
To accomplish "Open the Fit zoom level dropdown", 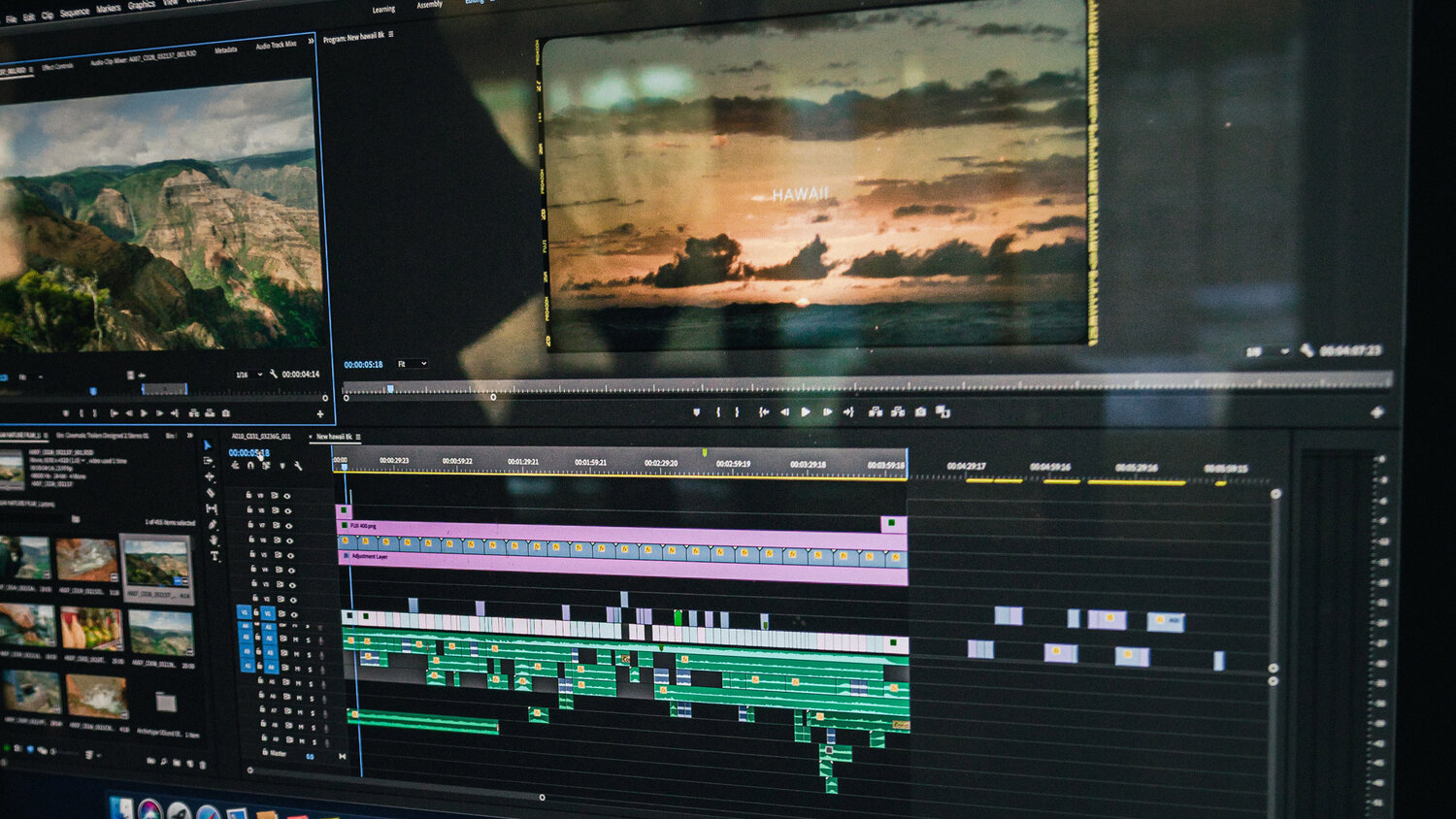I will tap(413, 364).
